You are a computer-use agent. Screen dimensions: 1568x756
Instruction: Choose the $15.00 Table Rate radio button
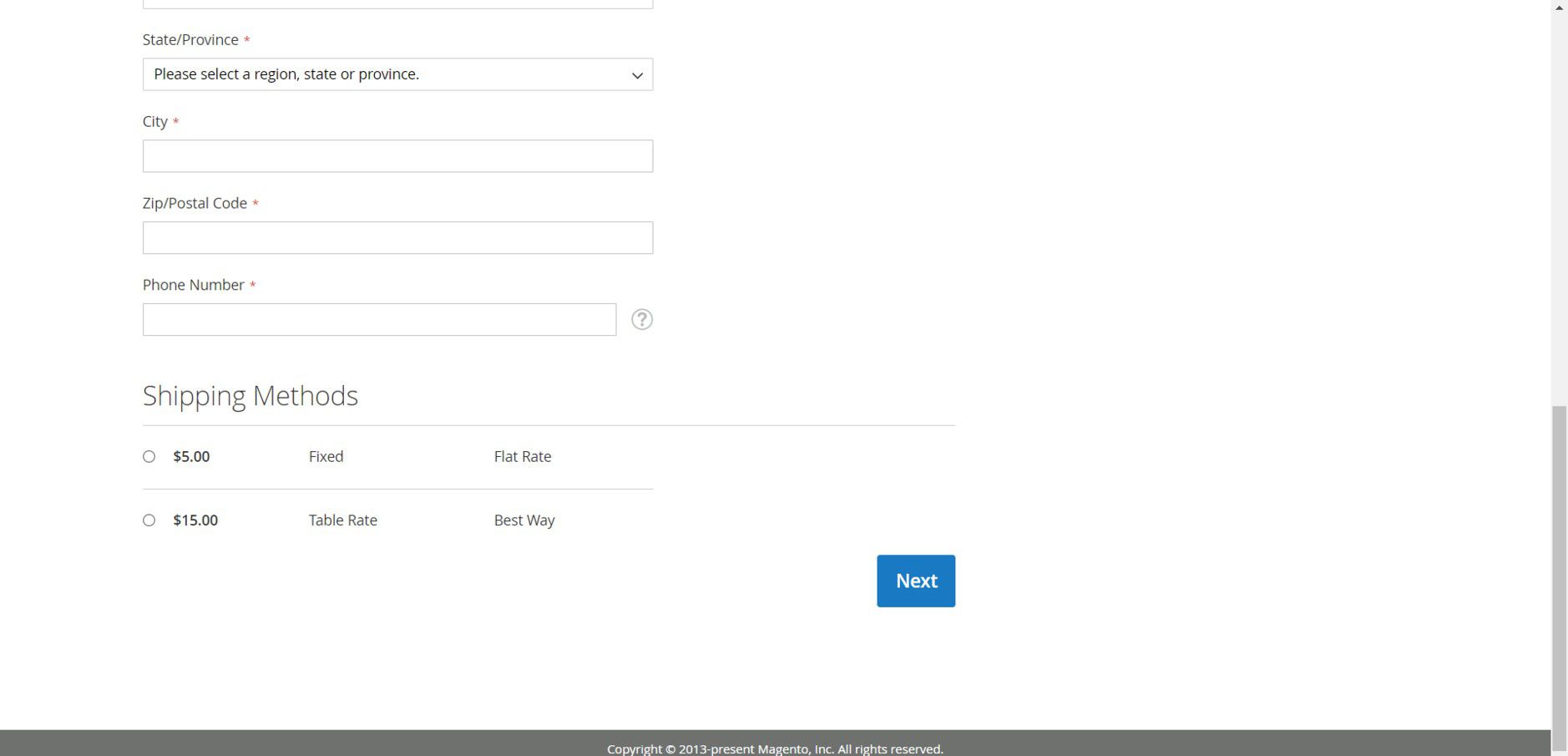(149, 520)
